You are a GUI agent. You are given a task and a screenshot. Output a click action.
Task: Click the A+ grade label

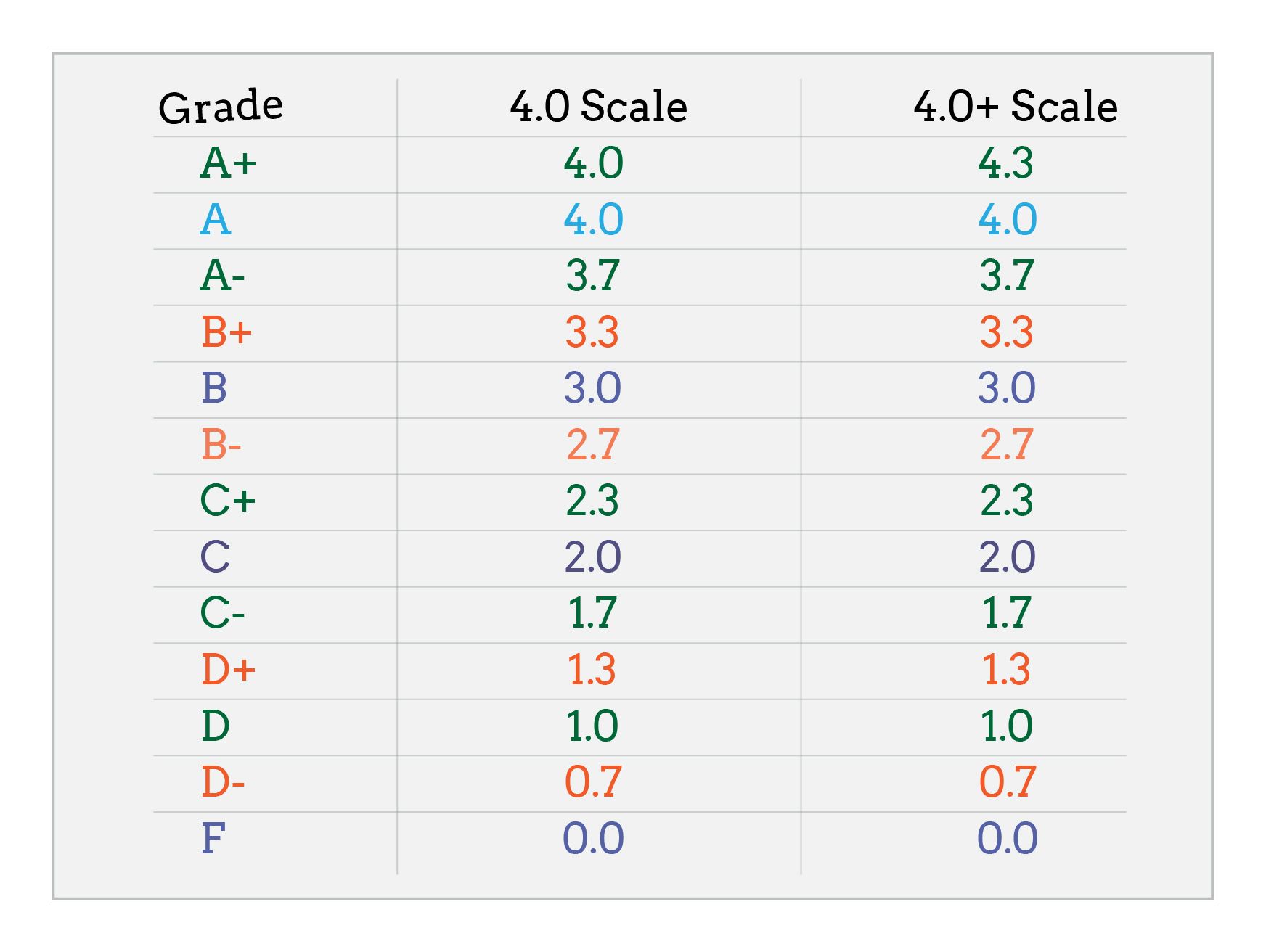[x=228, y=163]
